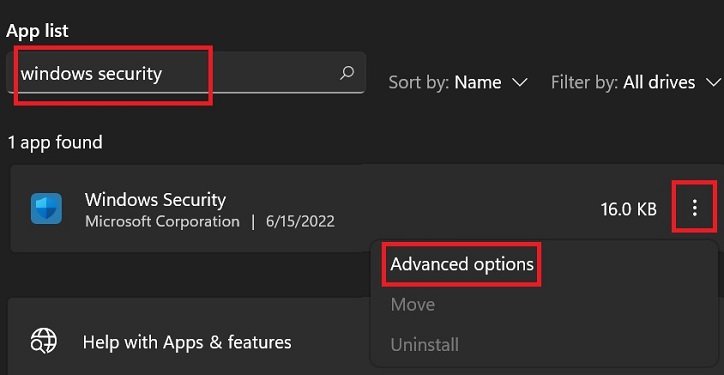Select the Move menu entry

click(413, 305)
